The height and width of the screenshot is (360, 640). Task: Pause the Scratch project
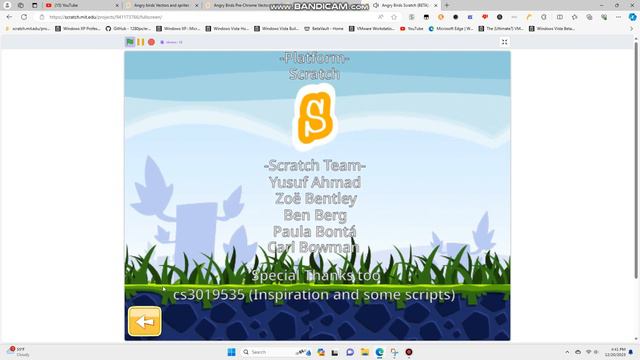pos(140,42)
